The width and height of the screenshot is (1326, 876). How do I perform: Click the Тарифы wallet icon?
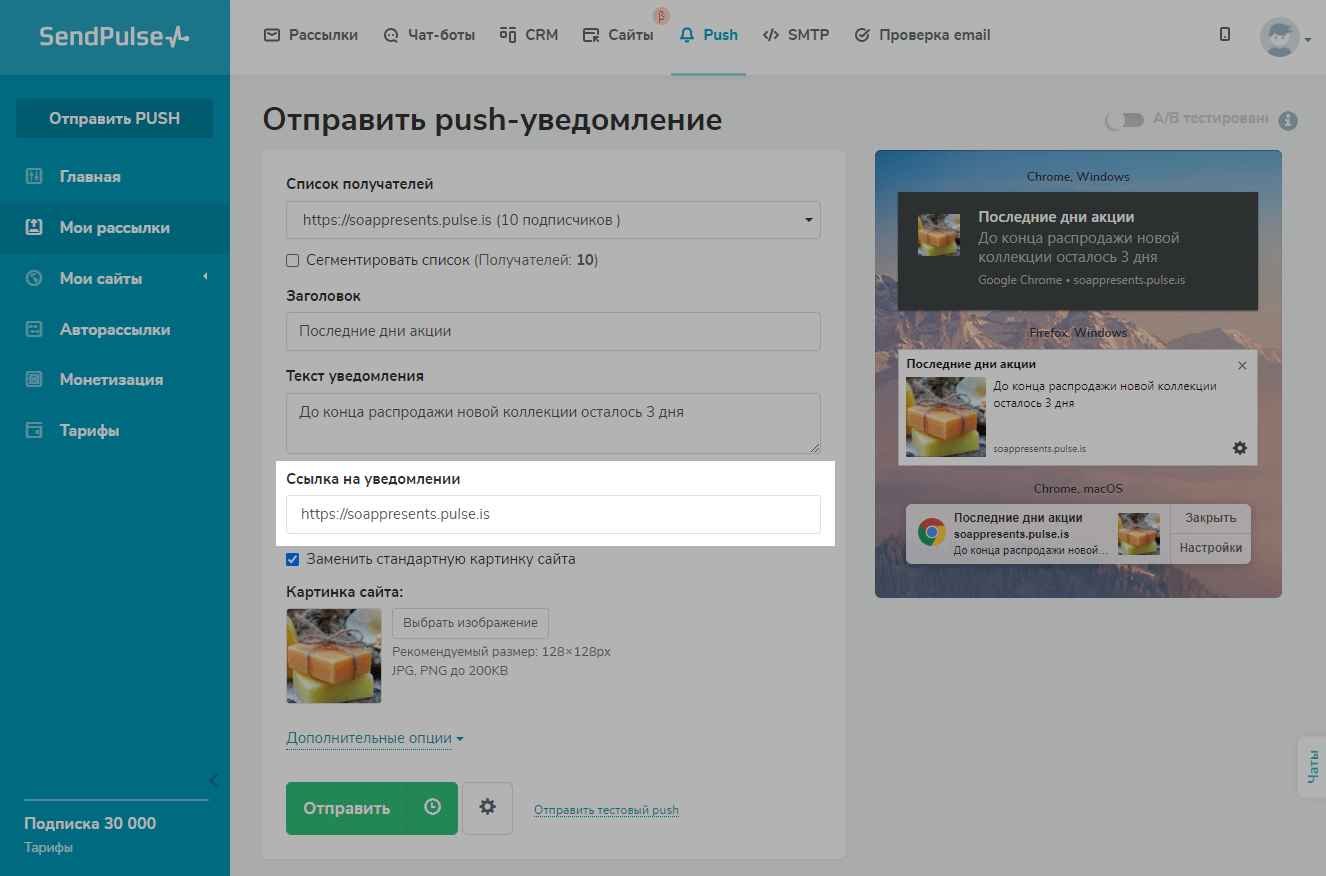click(34, 431)
